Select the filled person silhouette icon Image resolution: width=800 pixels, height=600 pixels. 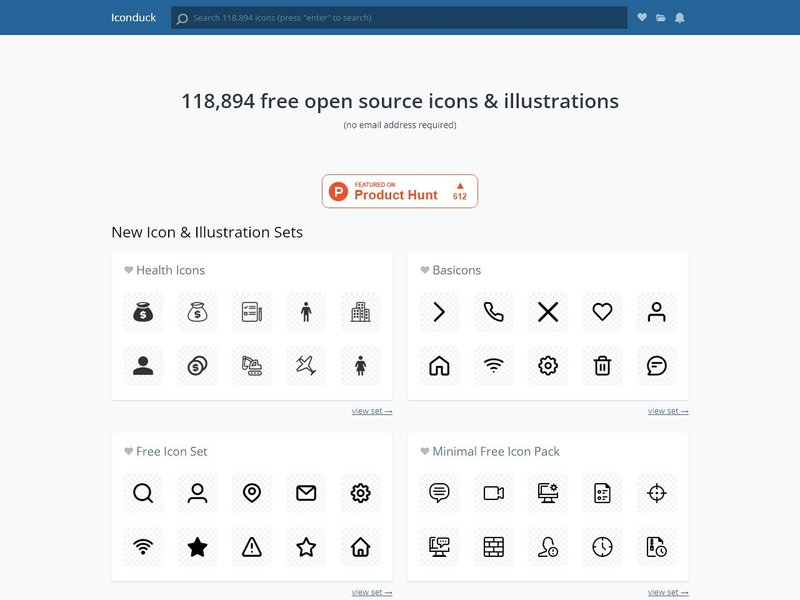click(x=143, y=366)
